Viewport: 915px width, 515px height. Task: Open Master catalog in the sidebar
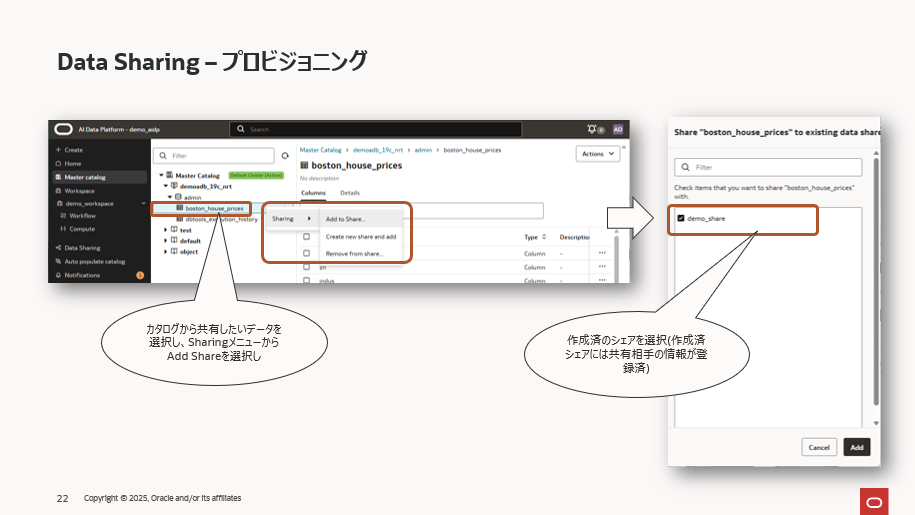click(99, 177)
